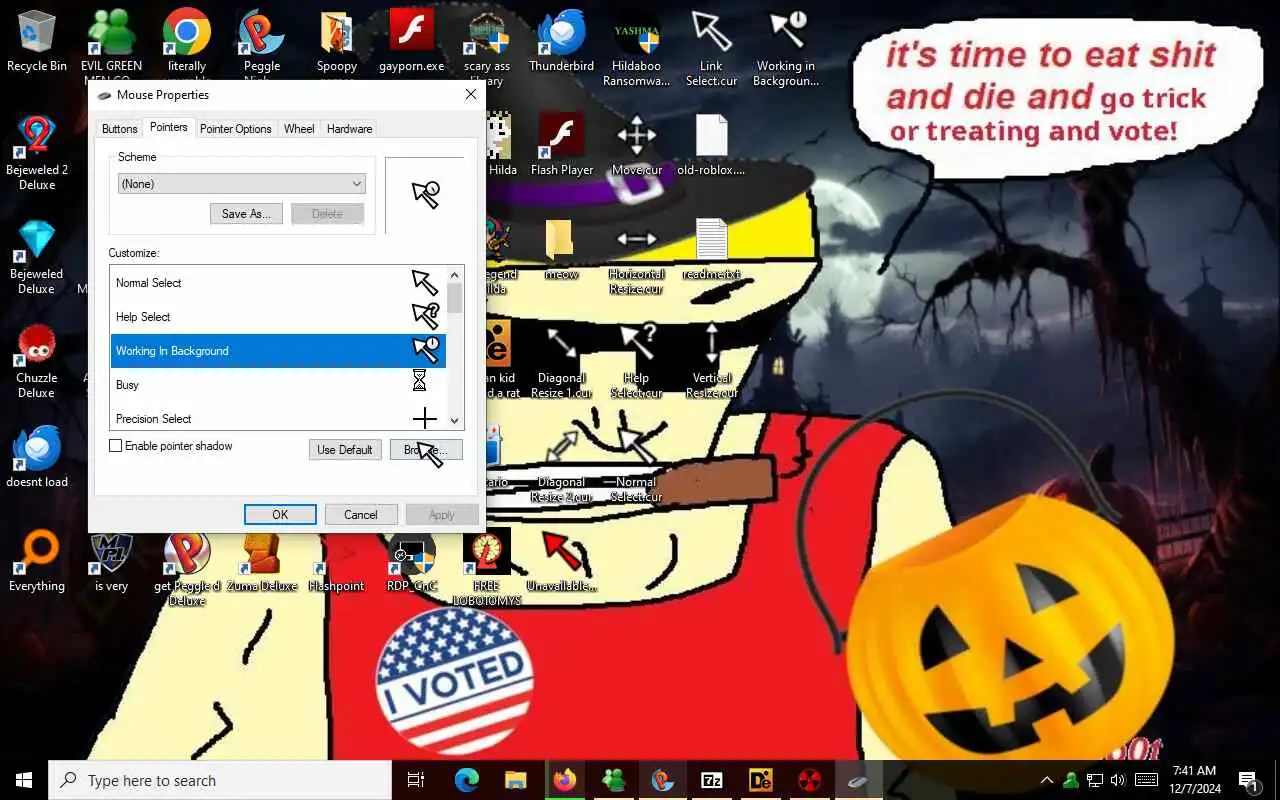Open File Explorer from the taskbar

click(x=516, y=780)
